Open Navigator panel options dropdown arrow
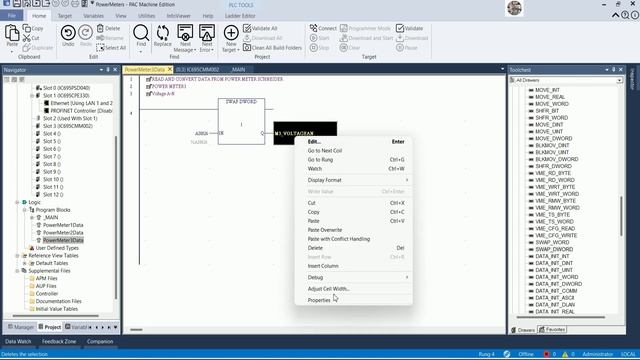Screen dimensions: 640x360 [x=101, y=70]
